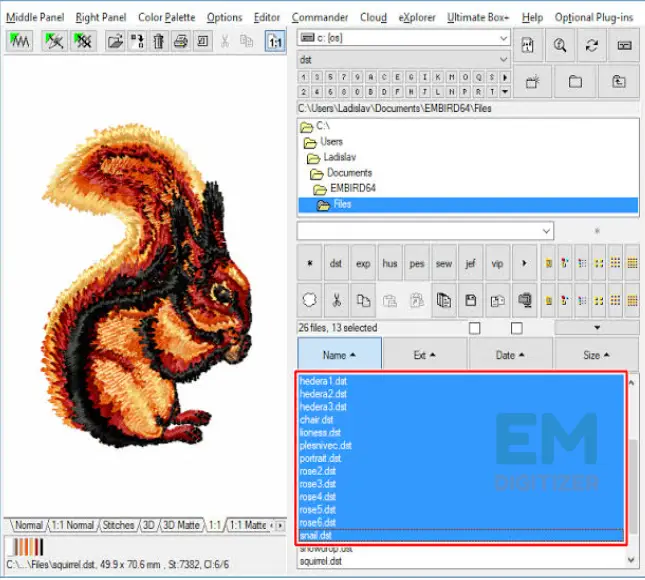Filter files by 'jef' extension
645x580 pixels.
[x=471, y=263]
